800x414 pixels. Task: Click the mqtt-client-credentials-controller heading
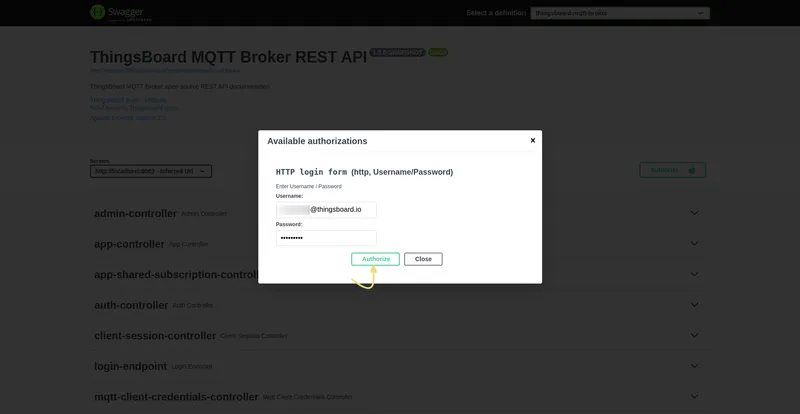(176, 397)
